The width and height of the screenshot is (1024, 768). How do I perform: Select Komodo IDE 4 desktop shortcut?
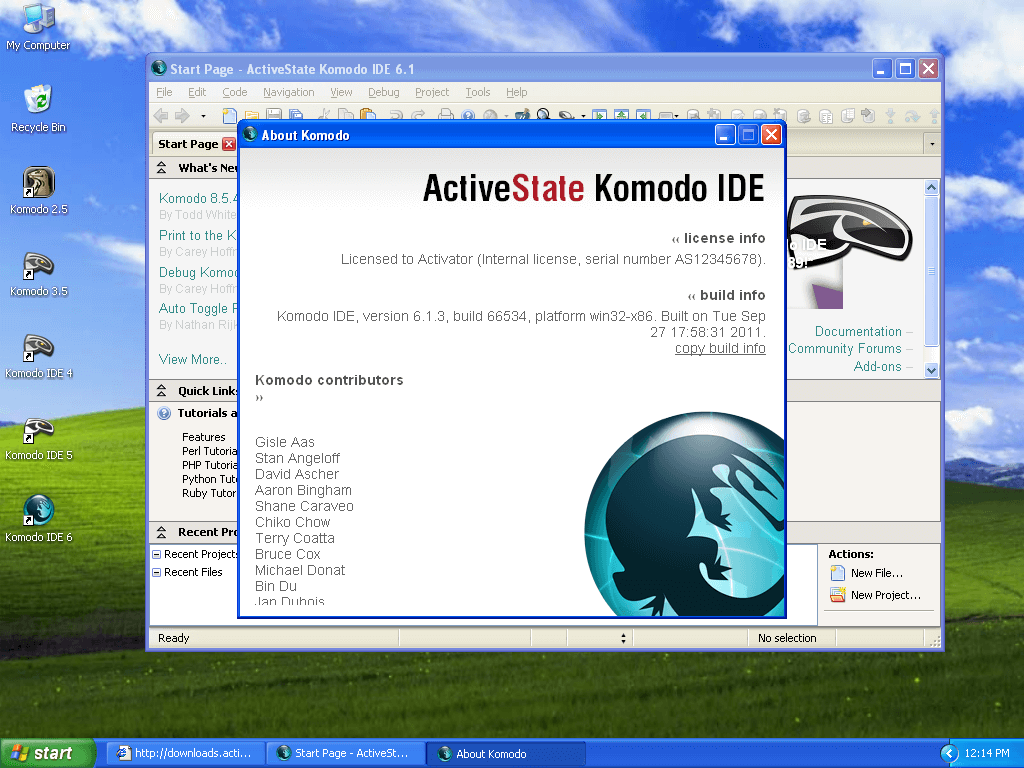(39, 355)
